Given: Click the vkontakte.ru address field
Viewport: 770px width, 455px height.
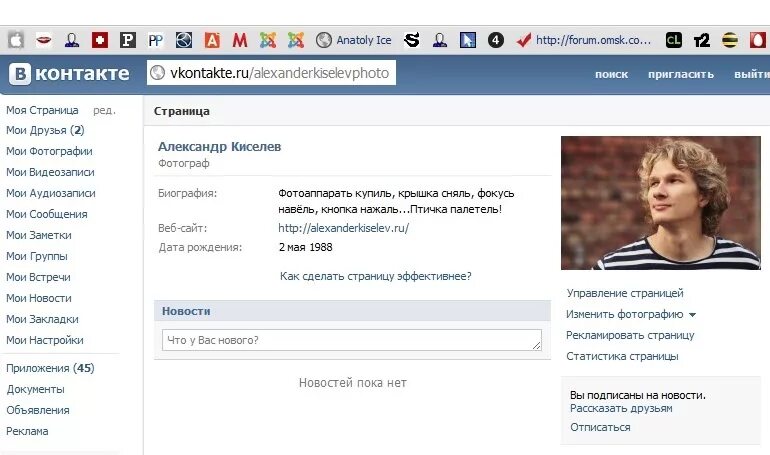Looking at the screenshot, I should 271,73.
